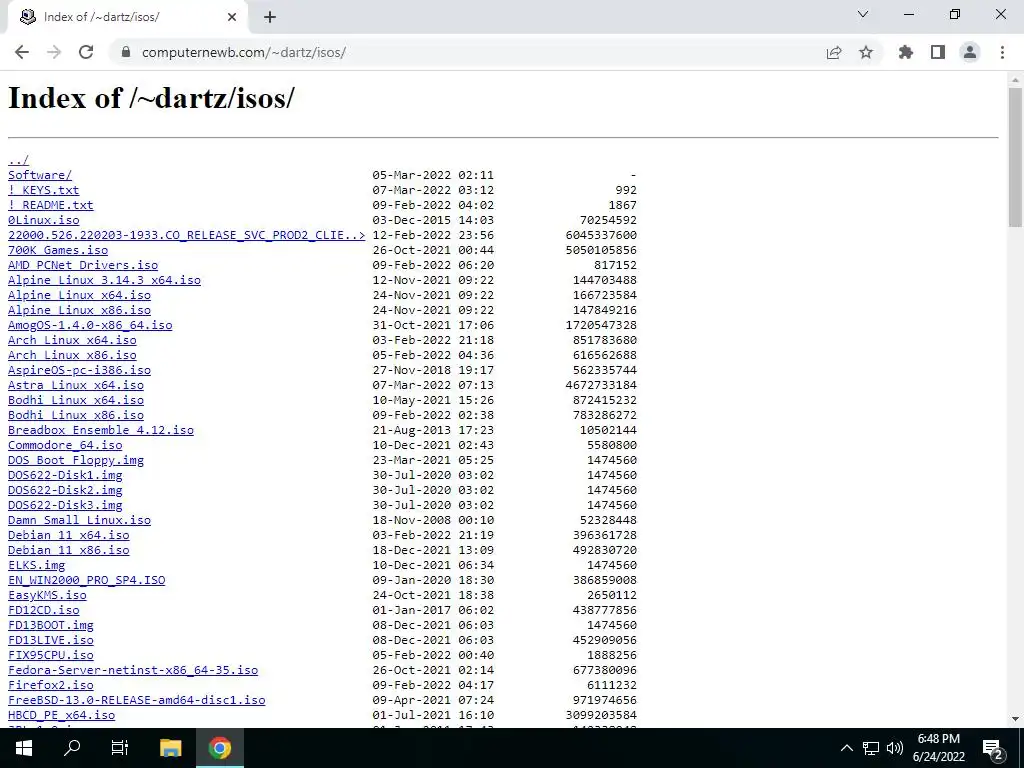Show hidden tray icons chevron

846,748
